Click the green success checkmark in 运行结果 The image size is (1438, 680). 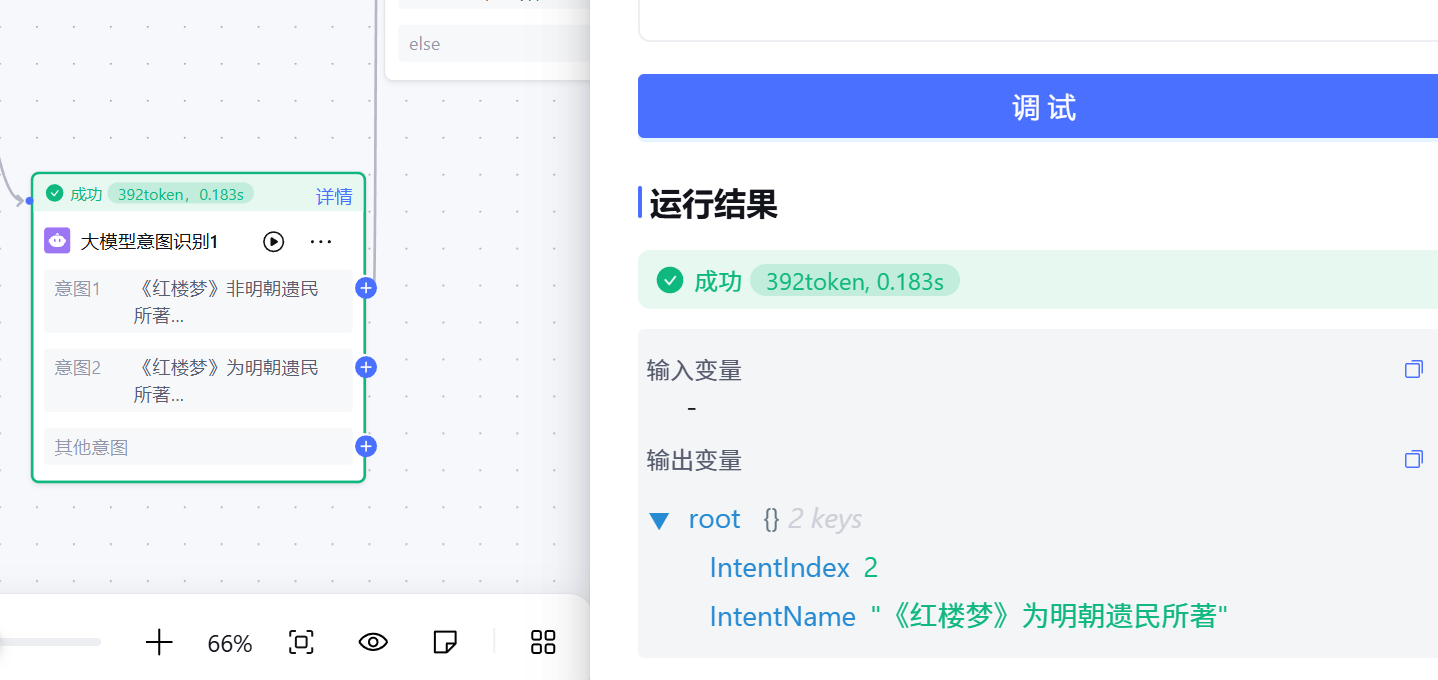pos(669,281)
